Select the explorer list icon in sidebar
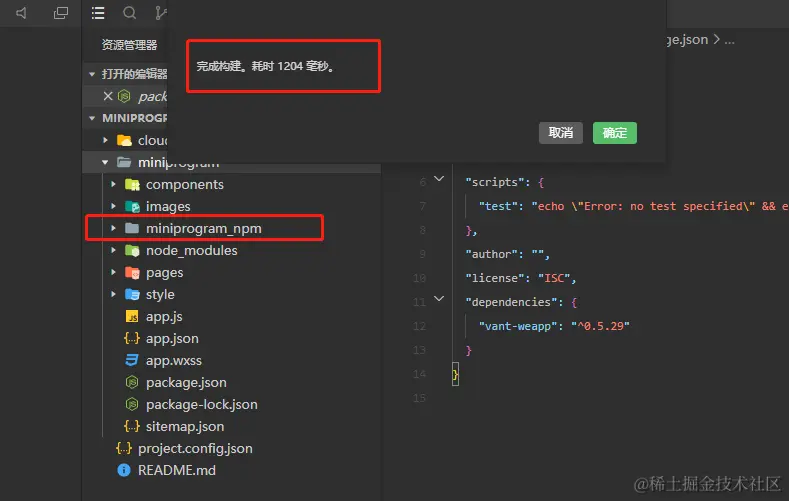 (97, 14)
